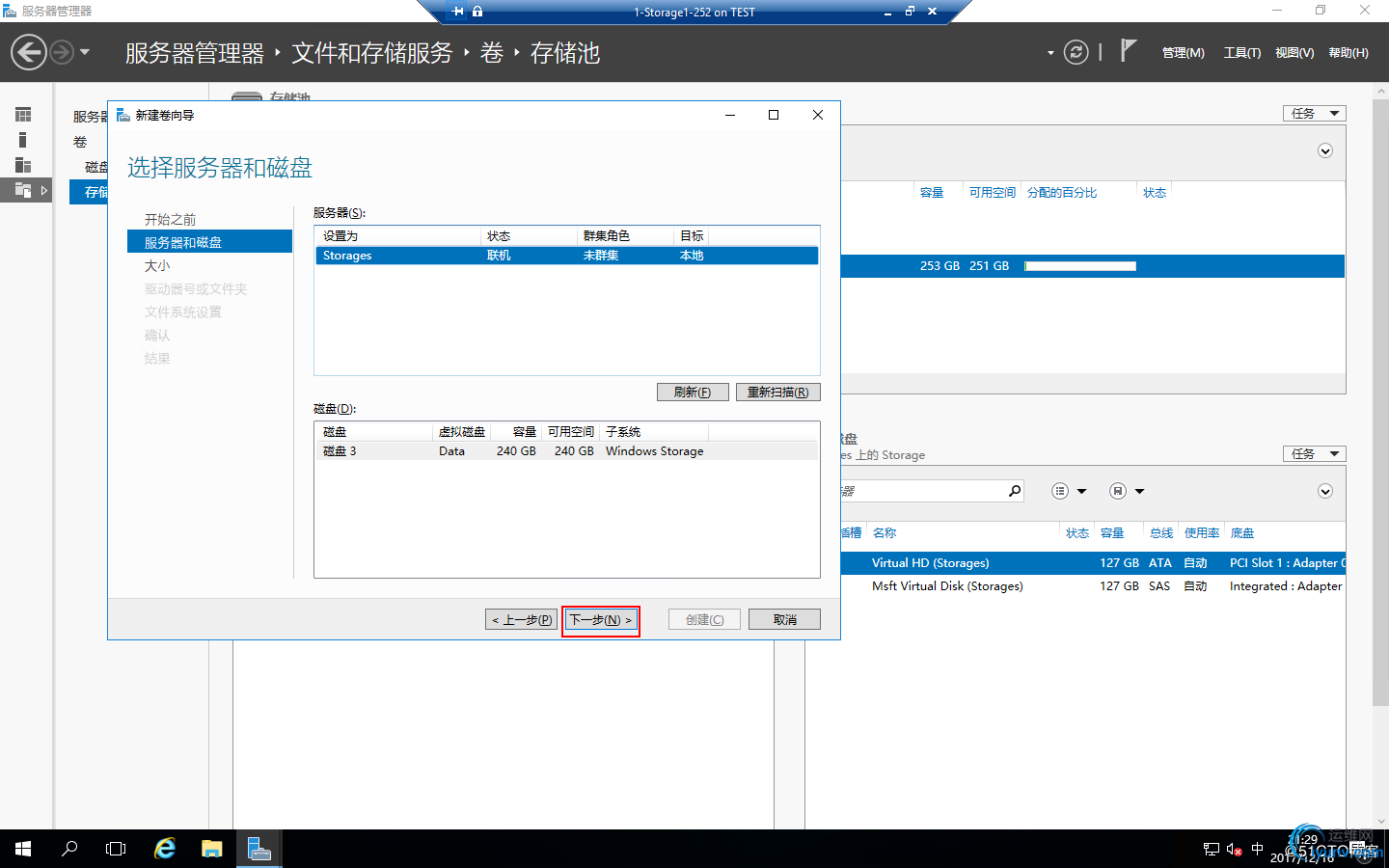Select the File and Storage Services sidebar icon
The height and width of the screenshot is (868, 1389).
click(23, 190)
